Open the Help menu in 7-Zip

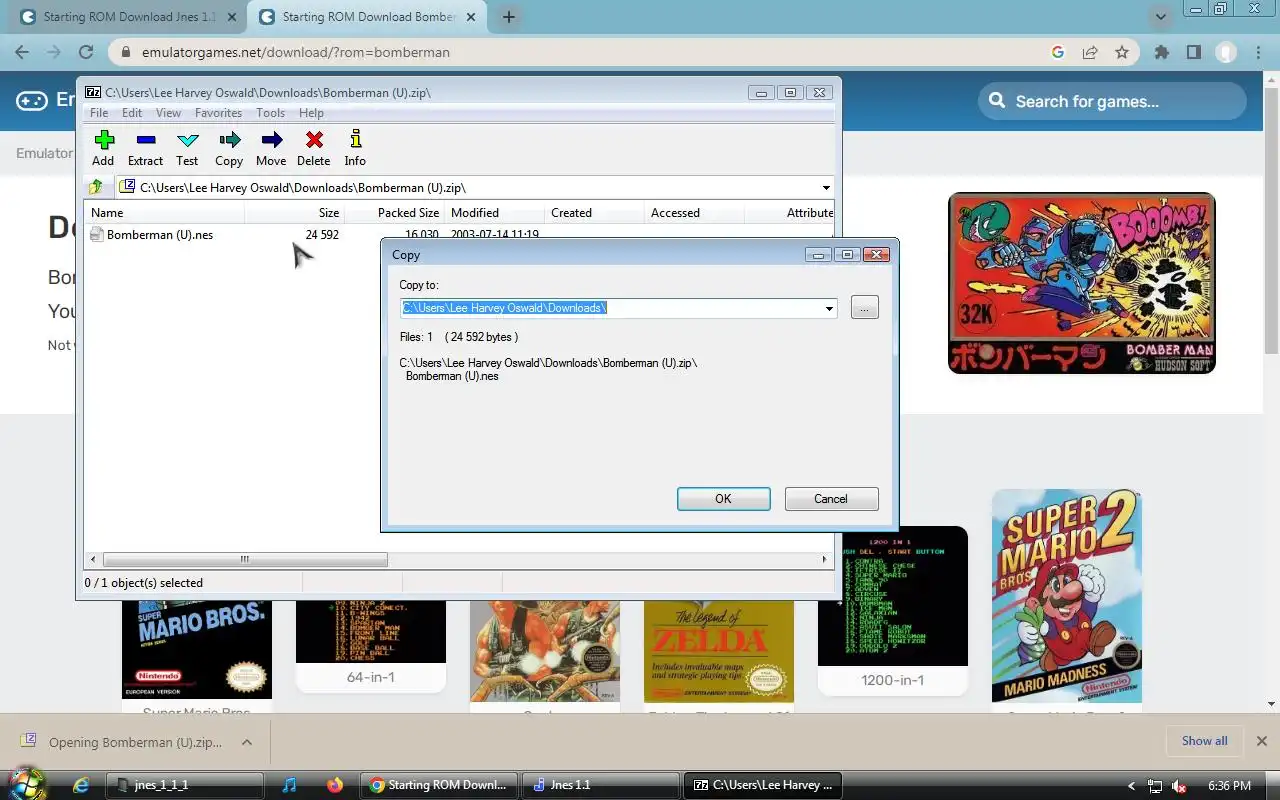(311, 113)
